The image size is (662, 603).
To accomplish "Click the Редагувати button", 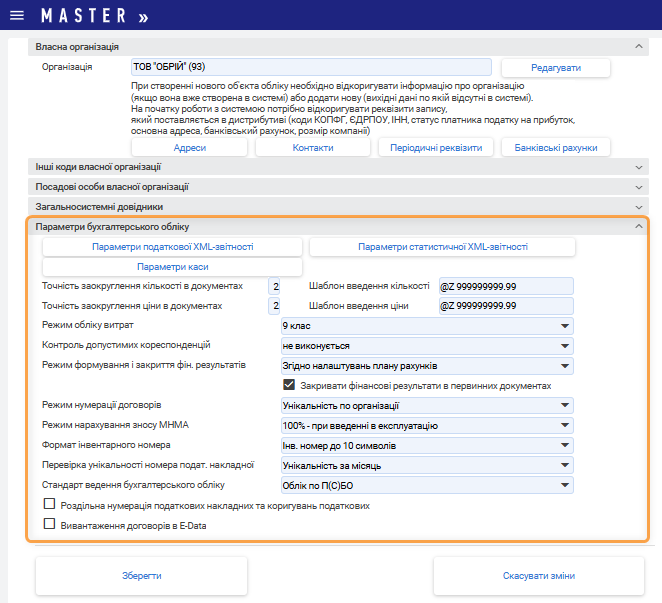I will (x=555, y=67).
